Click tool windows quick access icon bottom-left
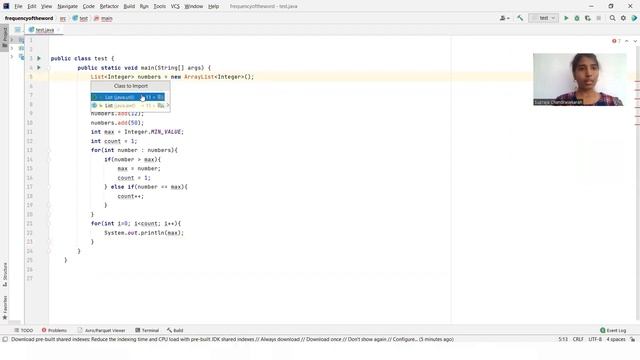The width and height of the screenshot is (640, 360). 5,339
